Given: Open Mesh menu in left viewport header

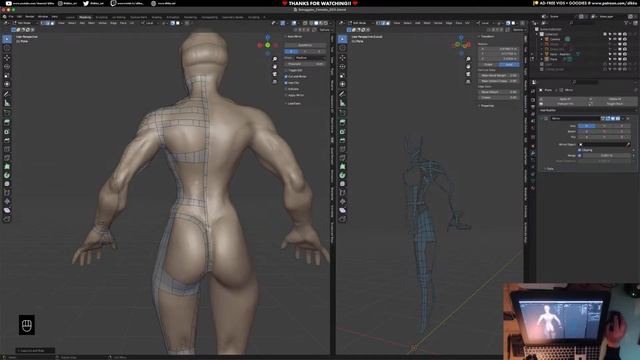Looking at the screenshot, I should pos(91,23).
